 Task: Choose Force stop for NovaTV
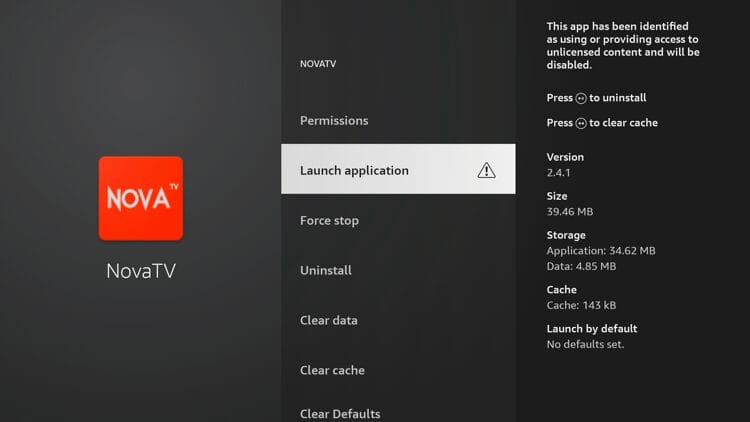pyautogui.click(x=398, y=221)
